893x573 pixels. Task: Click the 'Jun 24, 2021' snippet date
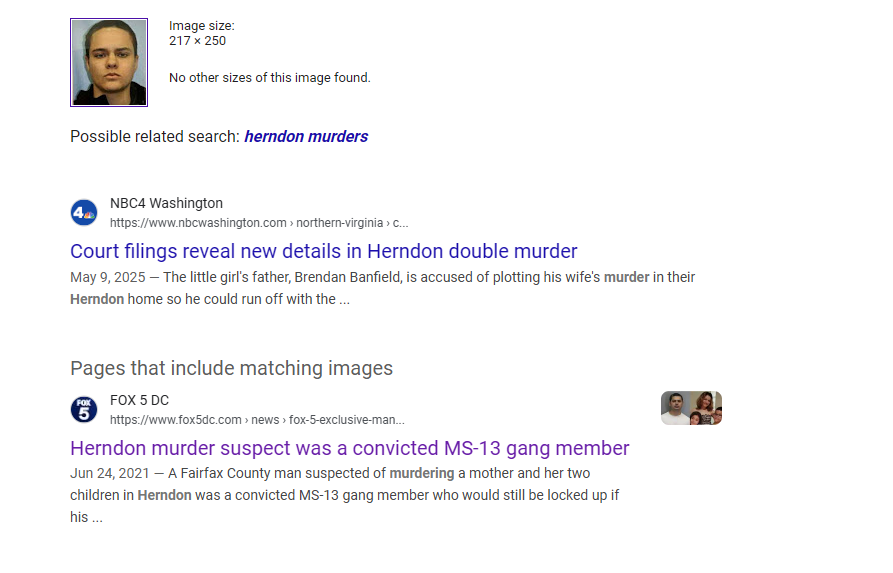(x=109, y=473)
